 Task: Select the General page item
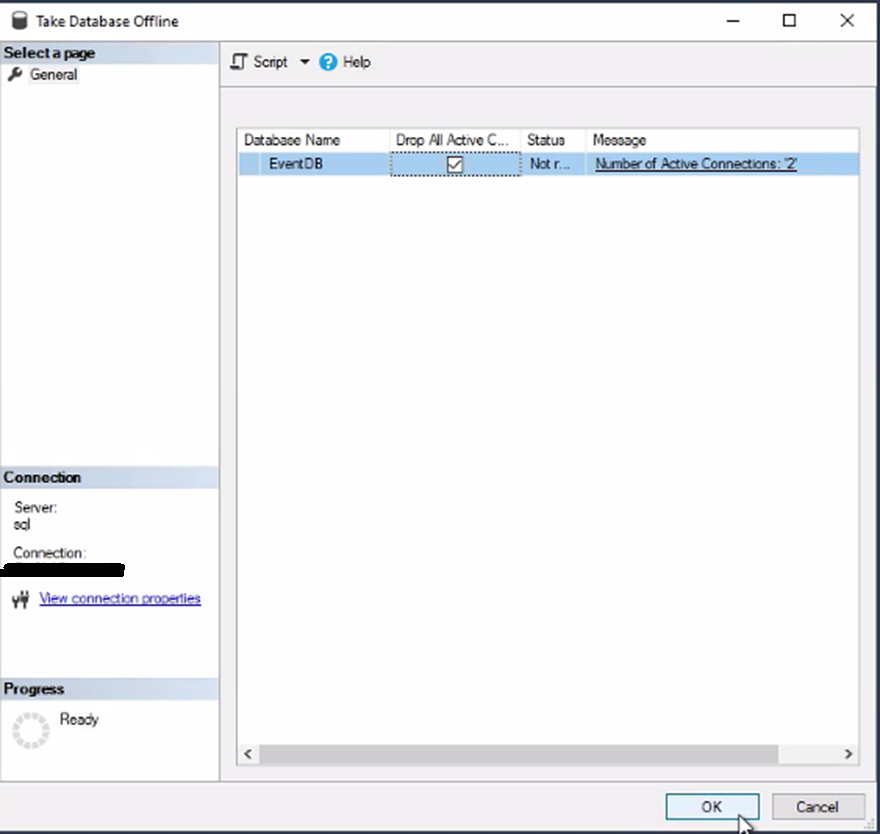pyautogui.click(x=53, y=75)
